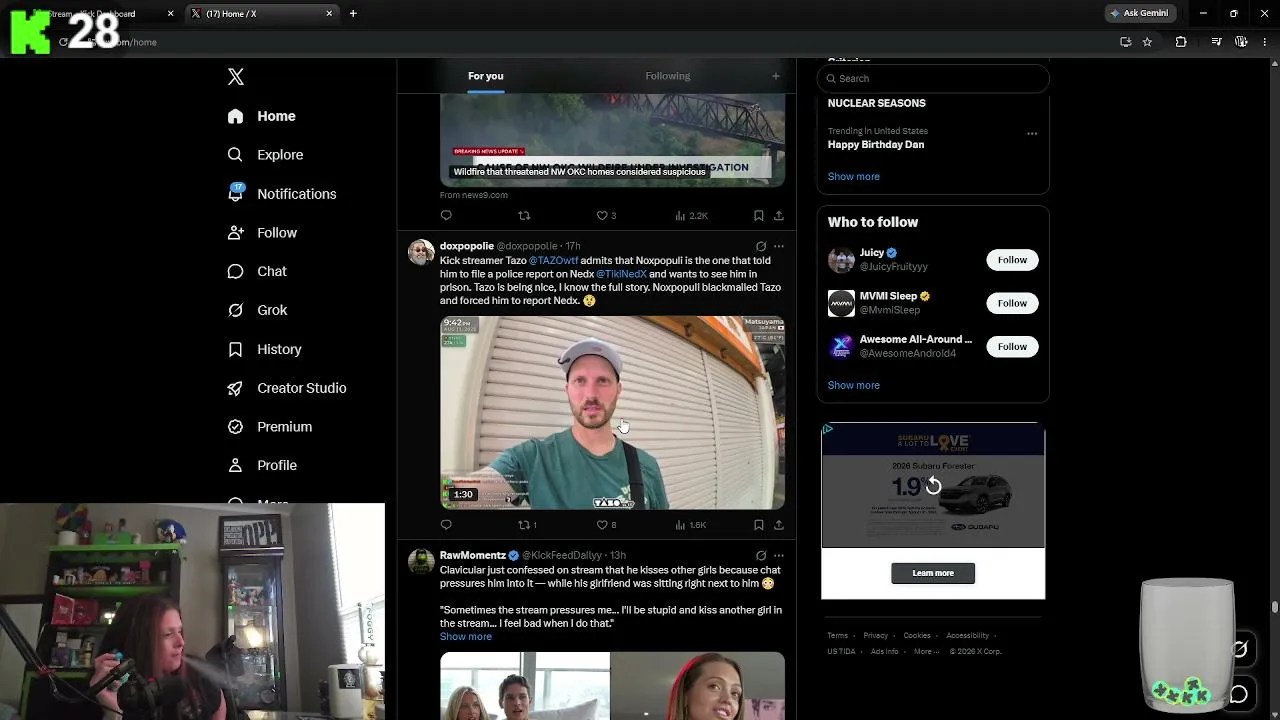The image size is (1280, 720).
Task: Click into the Search field
Action: [x=933, y=78]
